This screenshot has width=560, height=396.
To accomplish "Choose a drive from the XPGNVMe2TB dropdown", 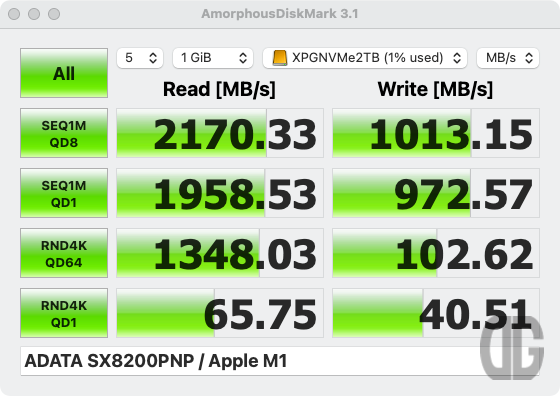I will click(x=365, y=57).
